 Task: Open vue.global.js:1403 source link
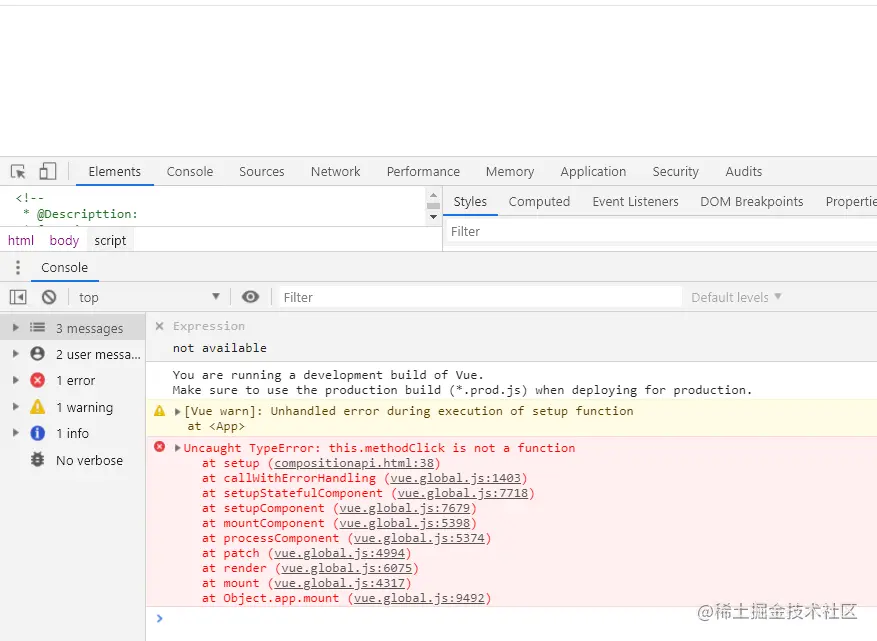(456, 478)
